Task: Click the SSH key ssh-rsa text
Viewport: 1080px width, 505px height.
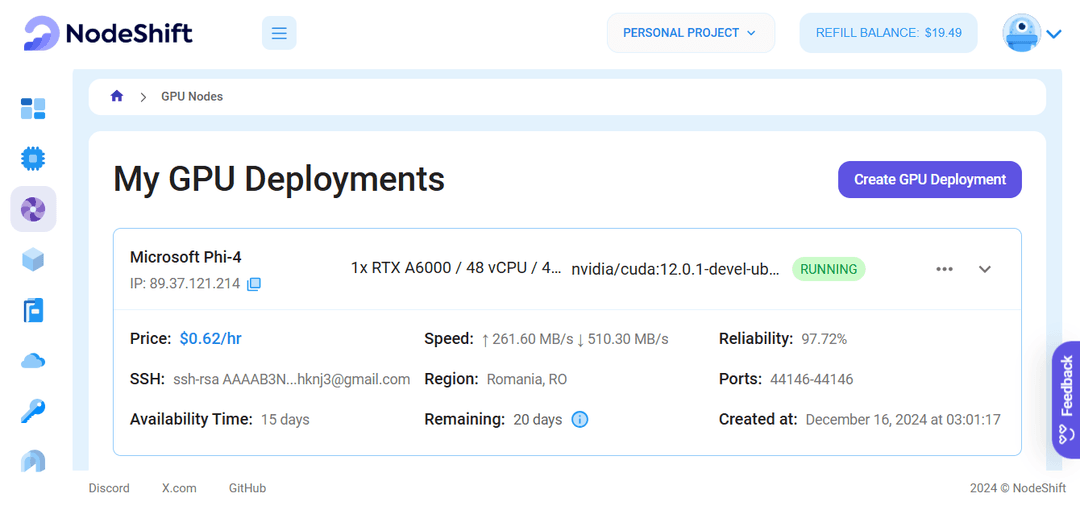Action: 291,380
